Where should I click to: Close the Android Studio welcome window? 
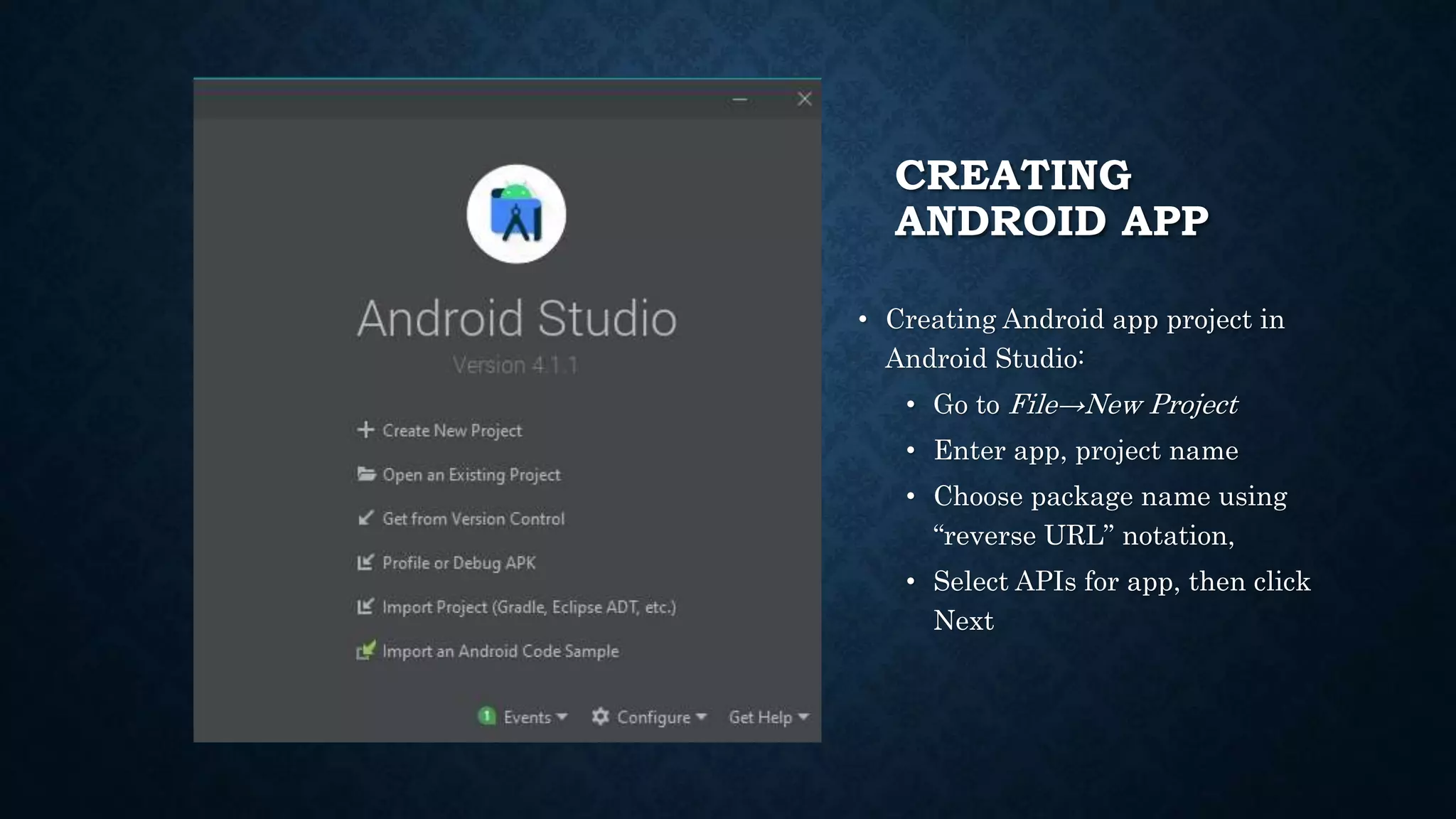point(804,99)
